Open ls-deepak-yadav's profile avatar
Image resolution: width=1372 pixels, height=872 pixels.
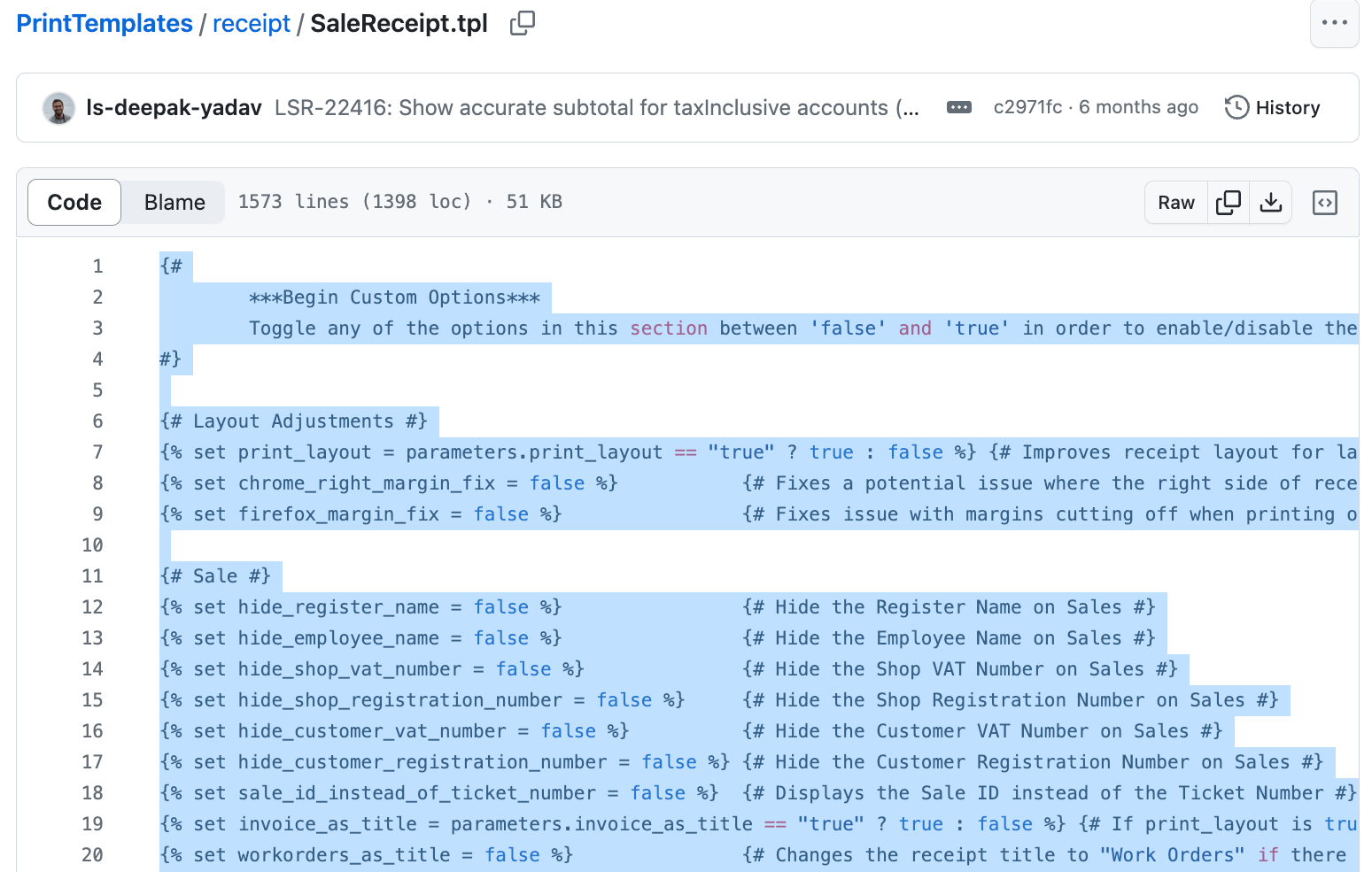58,107
